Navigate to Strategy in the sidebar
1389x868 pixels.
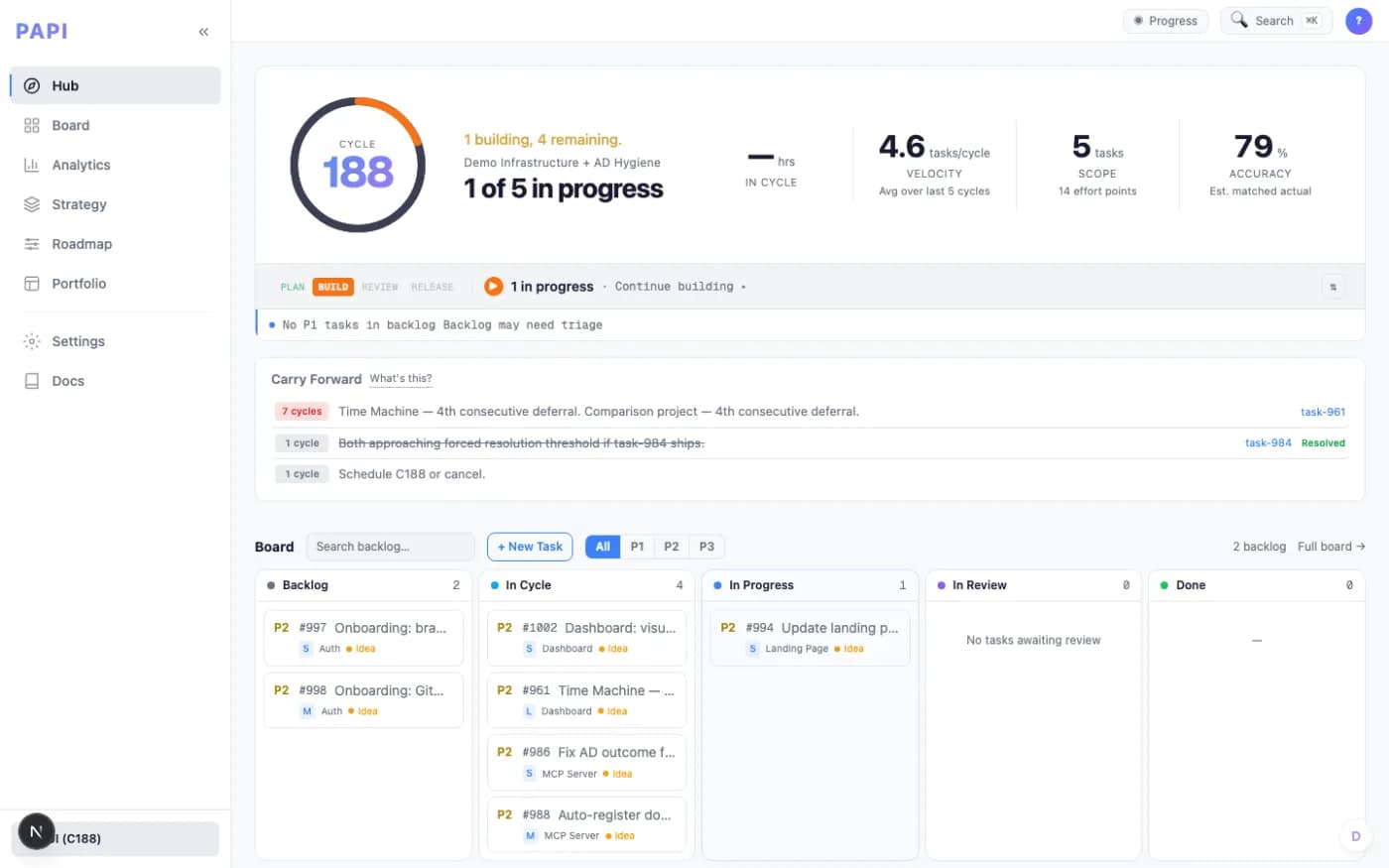(115, 204)
